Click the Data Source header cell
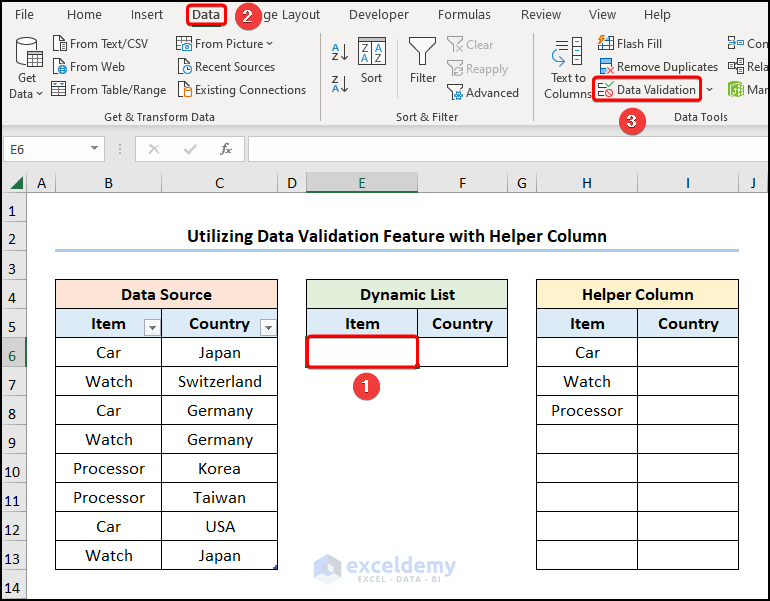Screen dimensions: 770x601 point(166,294)
